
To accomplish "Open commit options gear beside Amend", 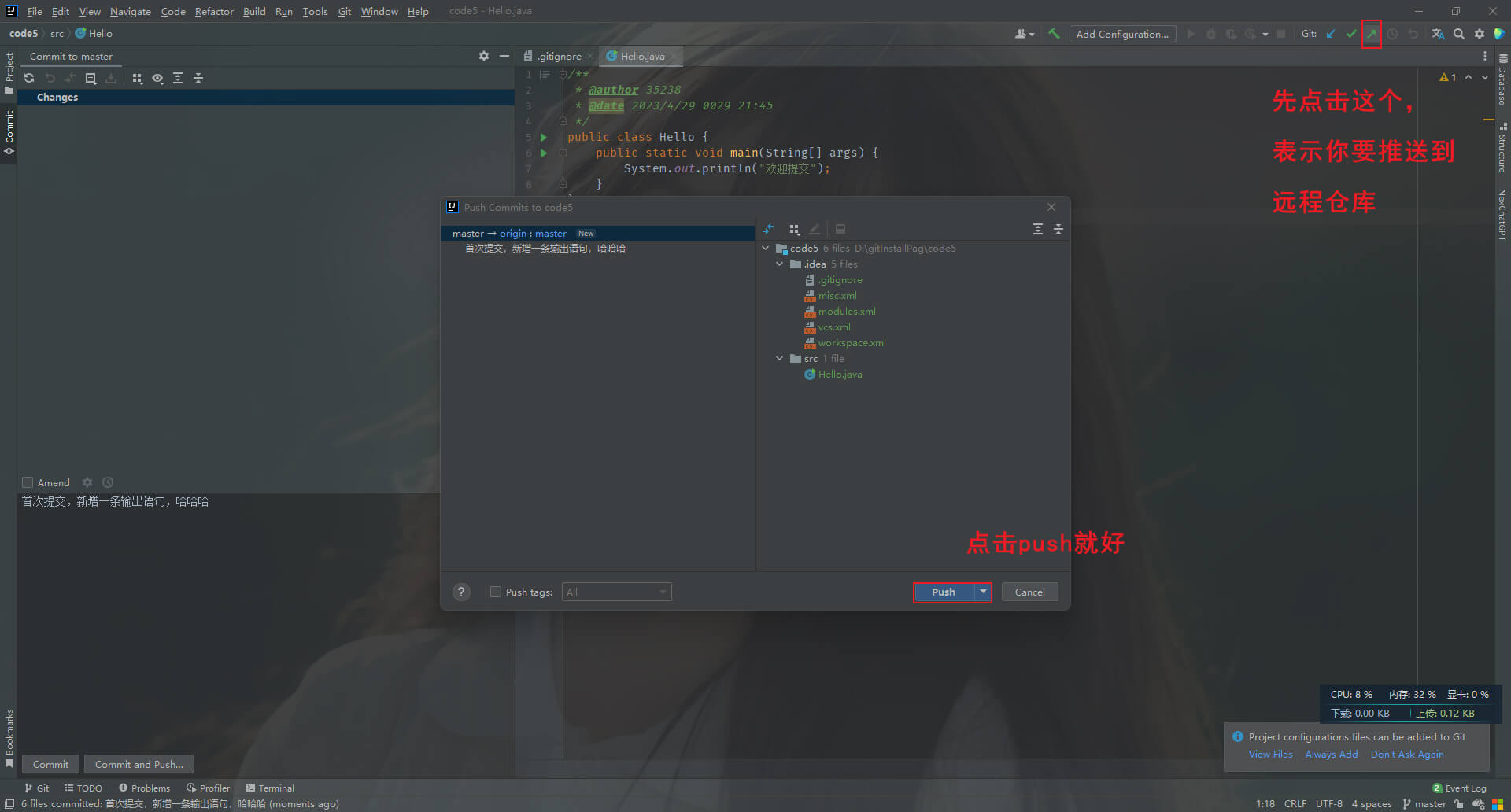I will pos(87,482).
